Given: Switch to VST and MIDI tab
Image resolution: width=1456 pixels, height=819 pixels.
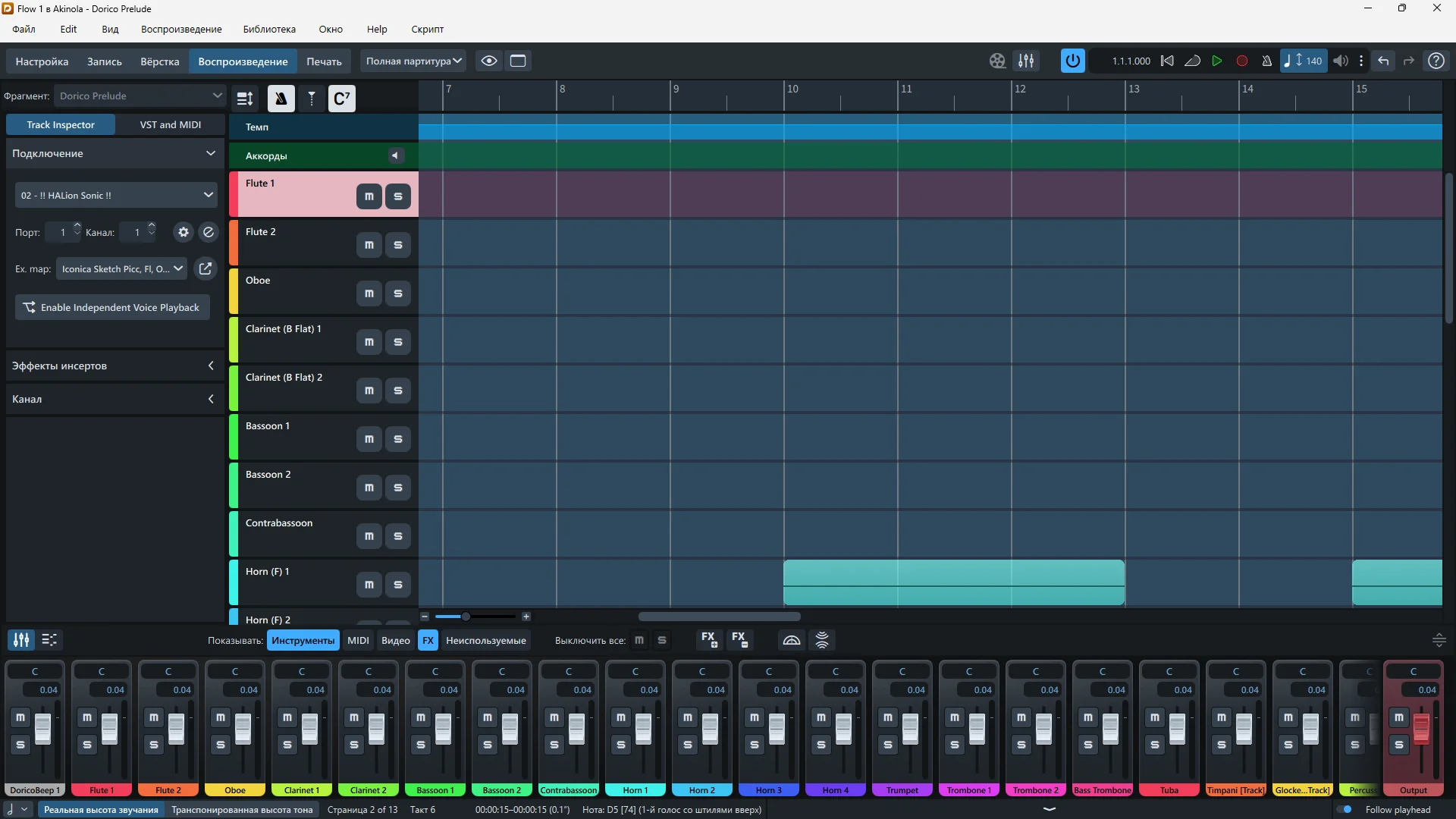Looking at the screenshot, I should click(170, 124).
